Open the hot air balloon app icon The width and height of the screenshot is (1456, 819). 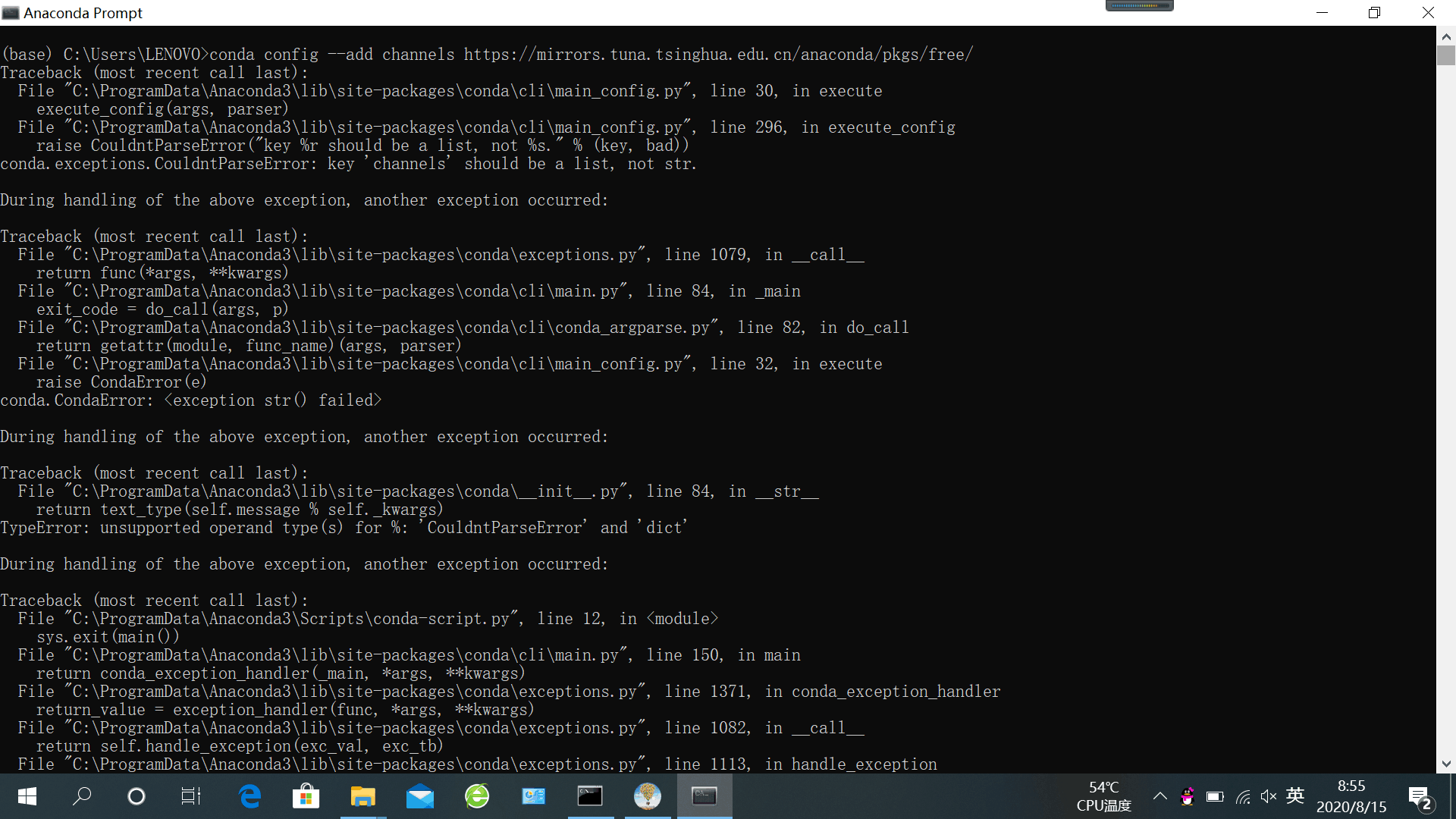[x=648, y=796]
